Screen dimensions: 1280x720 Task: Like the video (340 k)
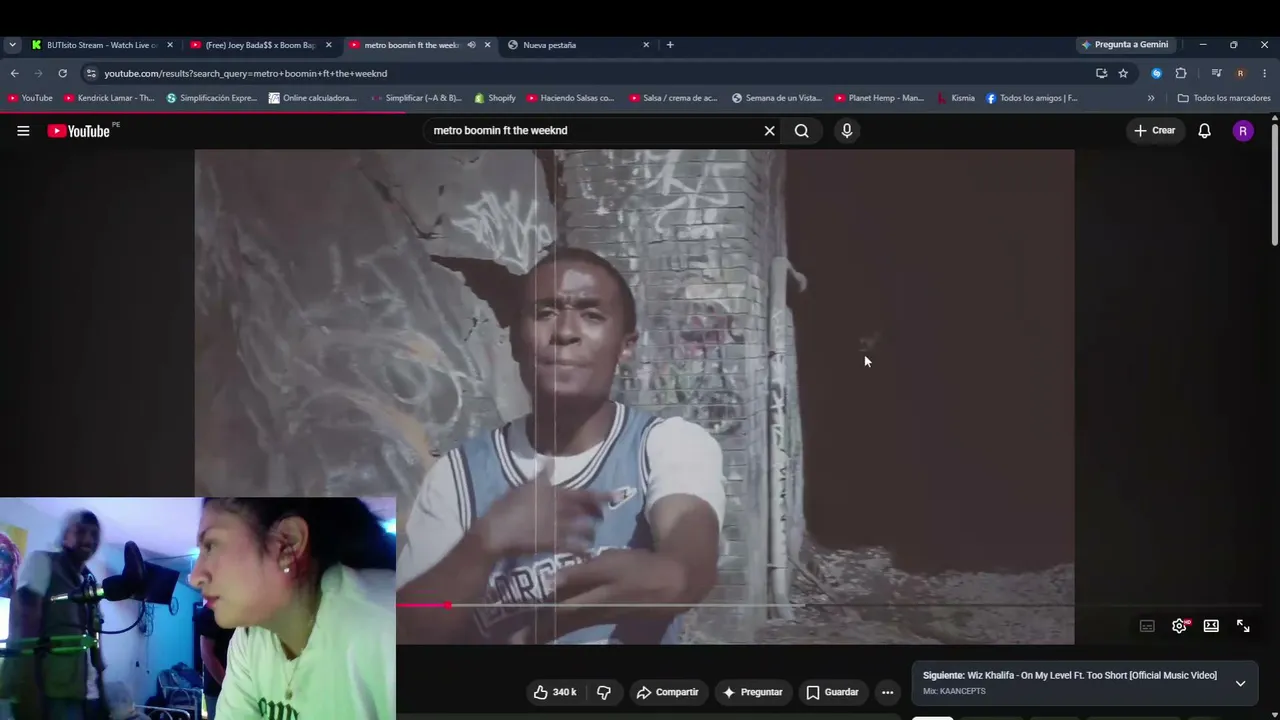[x=555, y=692]
